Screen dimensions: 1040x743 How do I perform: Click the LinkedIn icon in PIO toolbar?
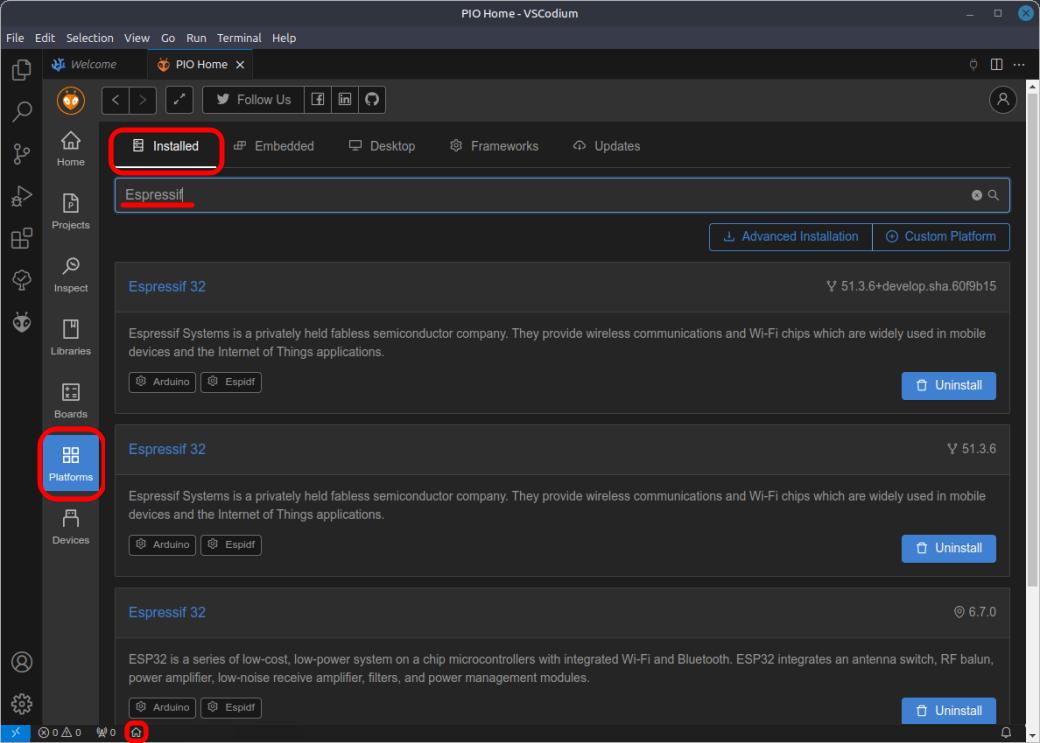pos(345,100)
